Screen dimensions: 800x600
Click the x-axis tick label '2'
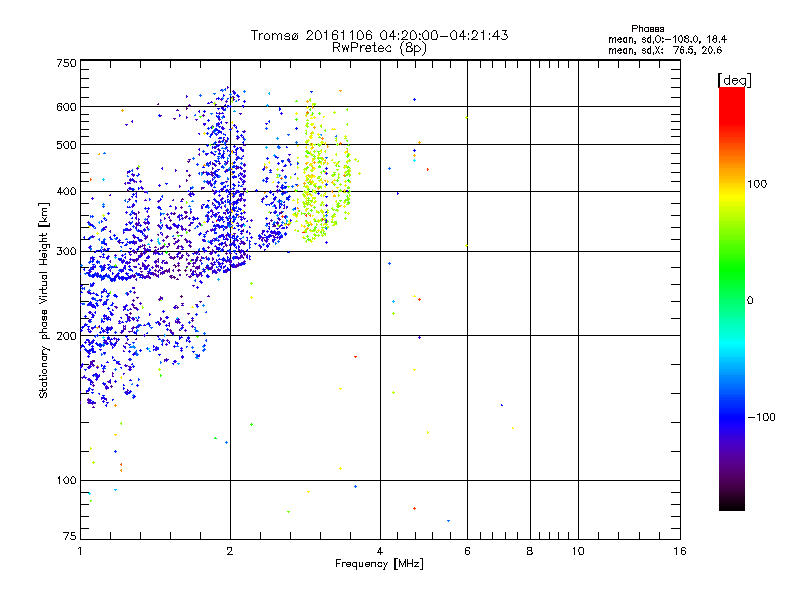click(x=230, y=551)
